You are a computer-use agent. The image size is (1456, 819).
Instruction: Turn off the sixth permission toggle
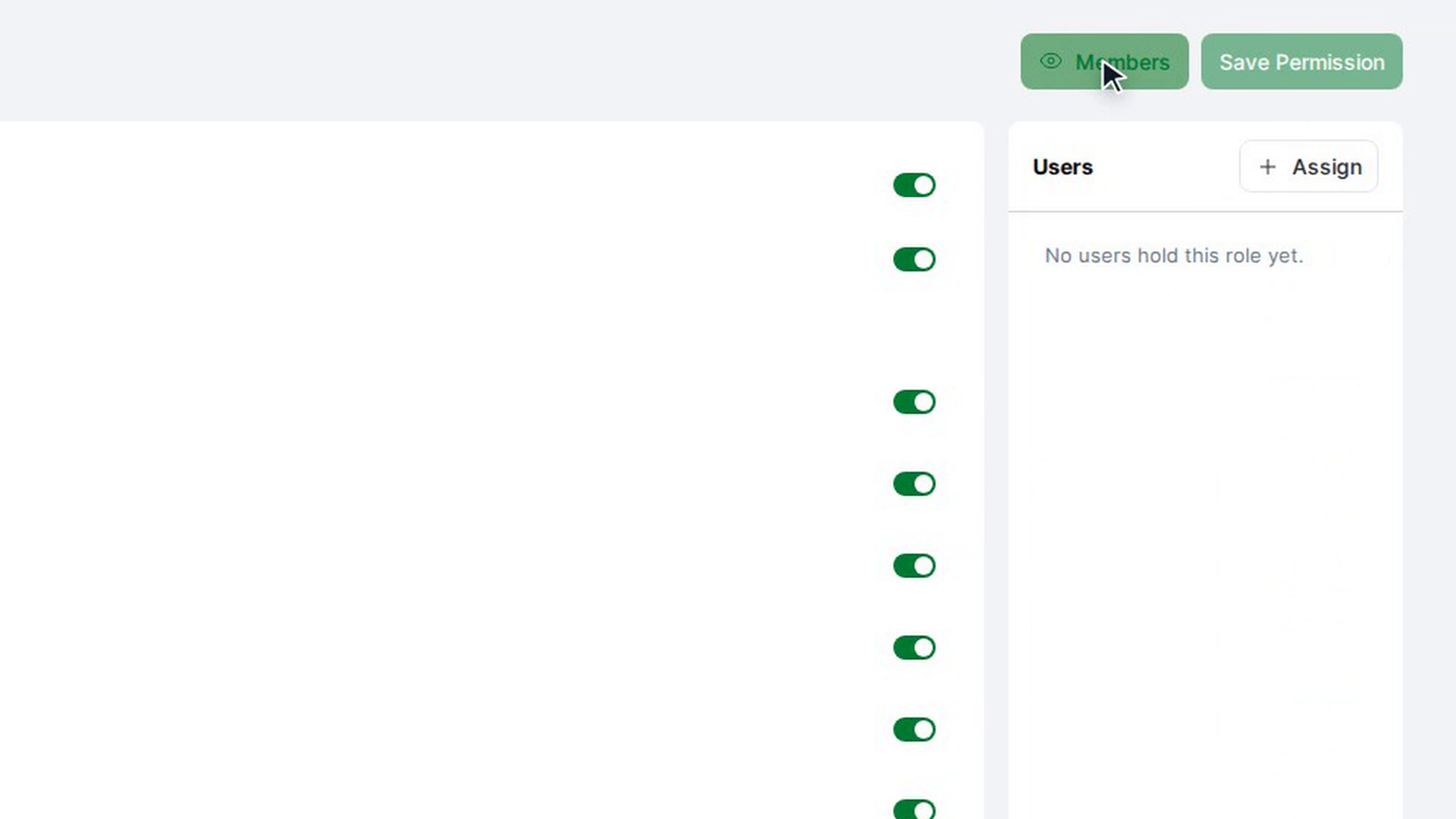[914, 648]
